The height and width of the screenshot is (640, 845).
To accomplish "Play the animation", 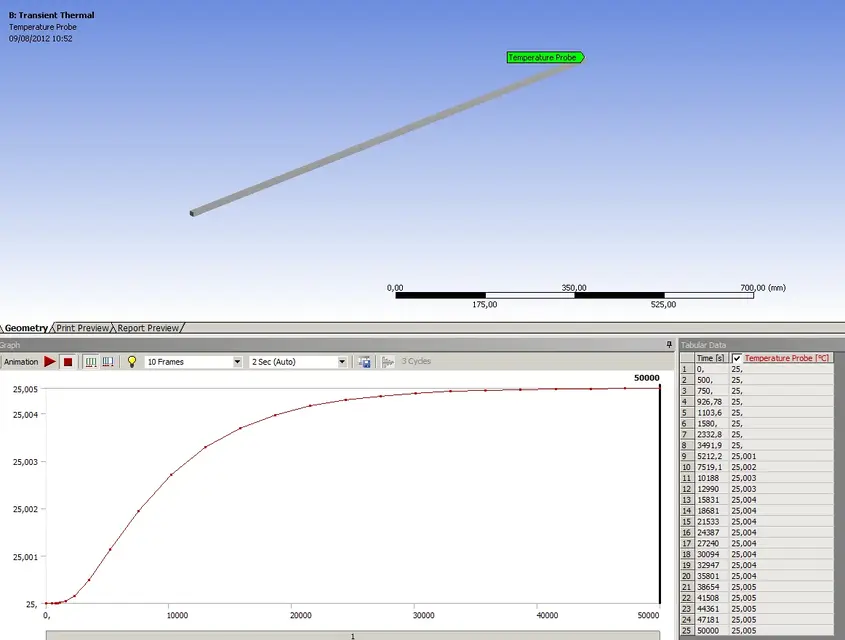I will click(50, 362).
